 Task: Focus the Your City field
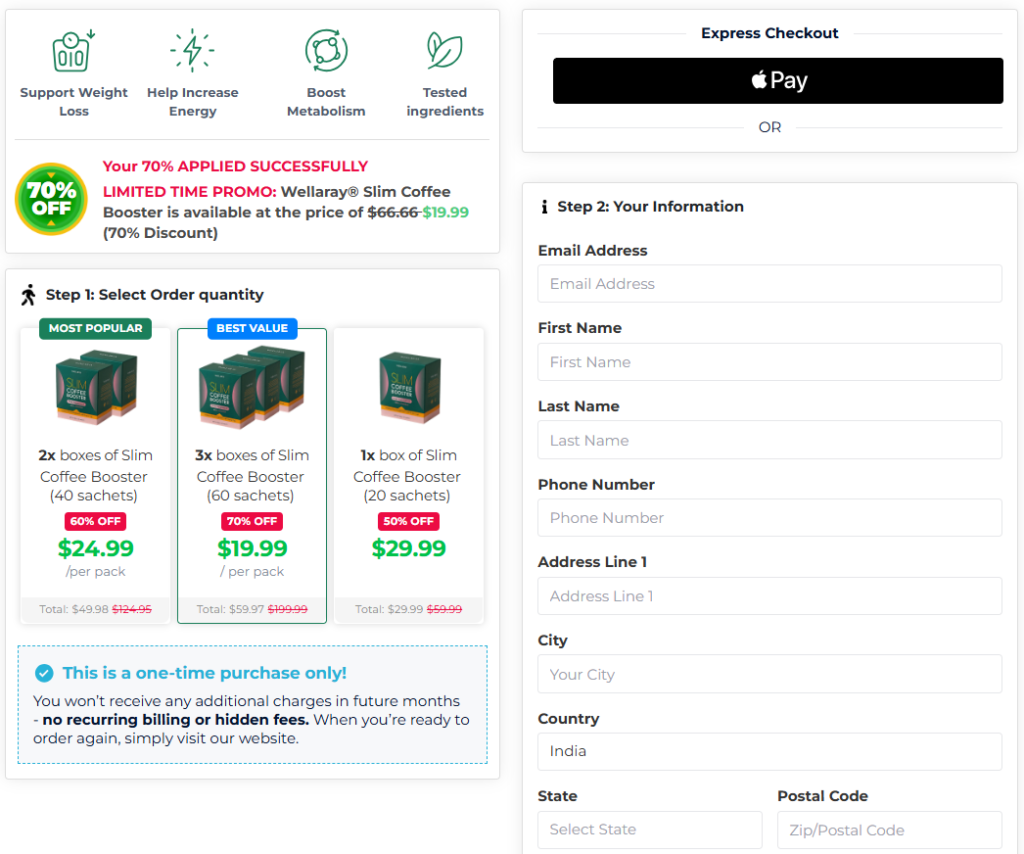tap(769, 674)
